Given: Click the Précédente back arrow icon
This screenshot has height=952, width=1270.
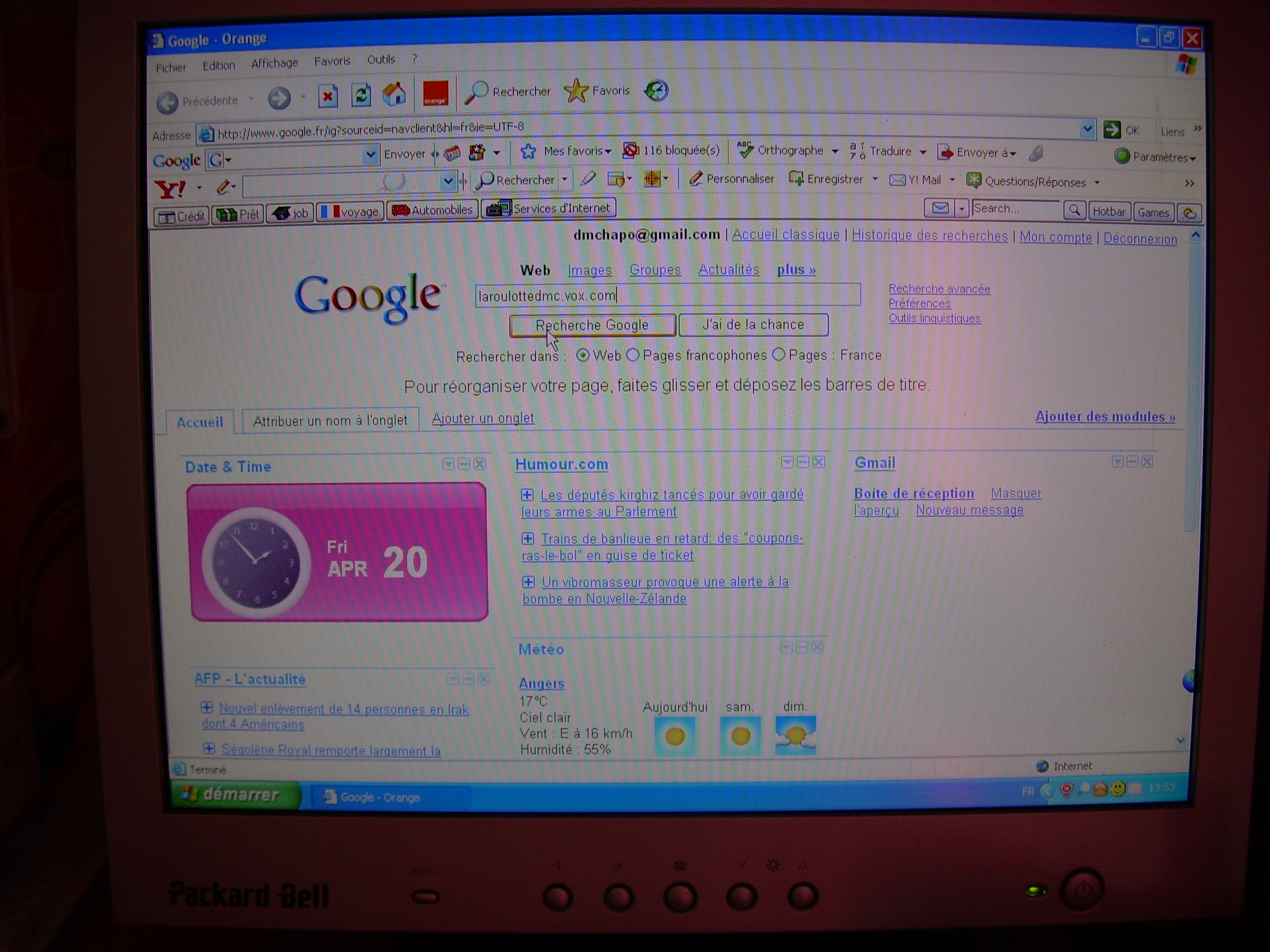Looking at the screenshot, I should click(x=167, y=103).
